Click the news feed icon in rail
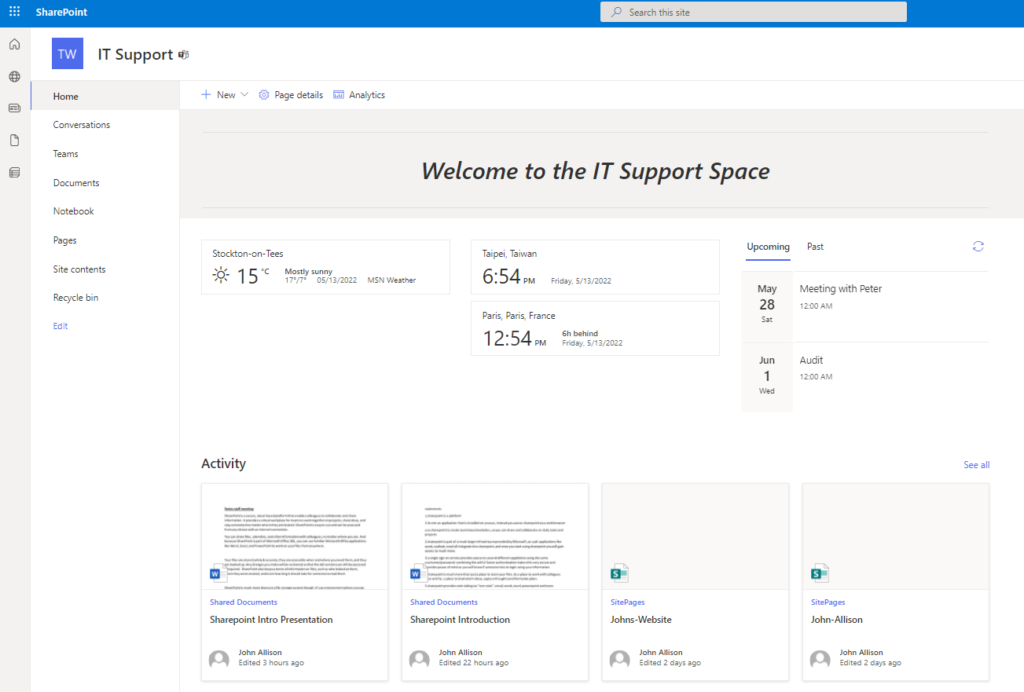 click(x=14, y=108)
